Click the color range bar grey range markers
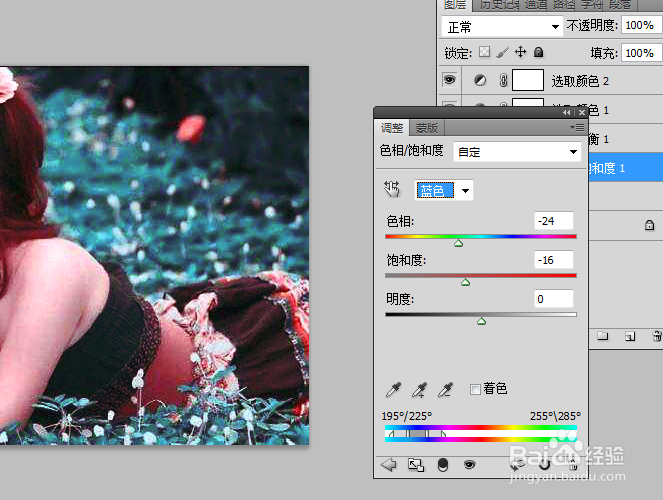 pos(417,434)
